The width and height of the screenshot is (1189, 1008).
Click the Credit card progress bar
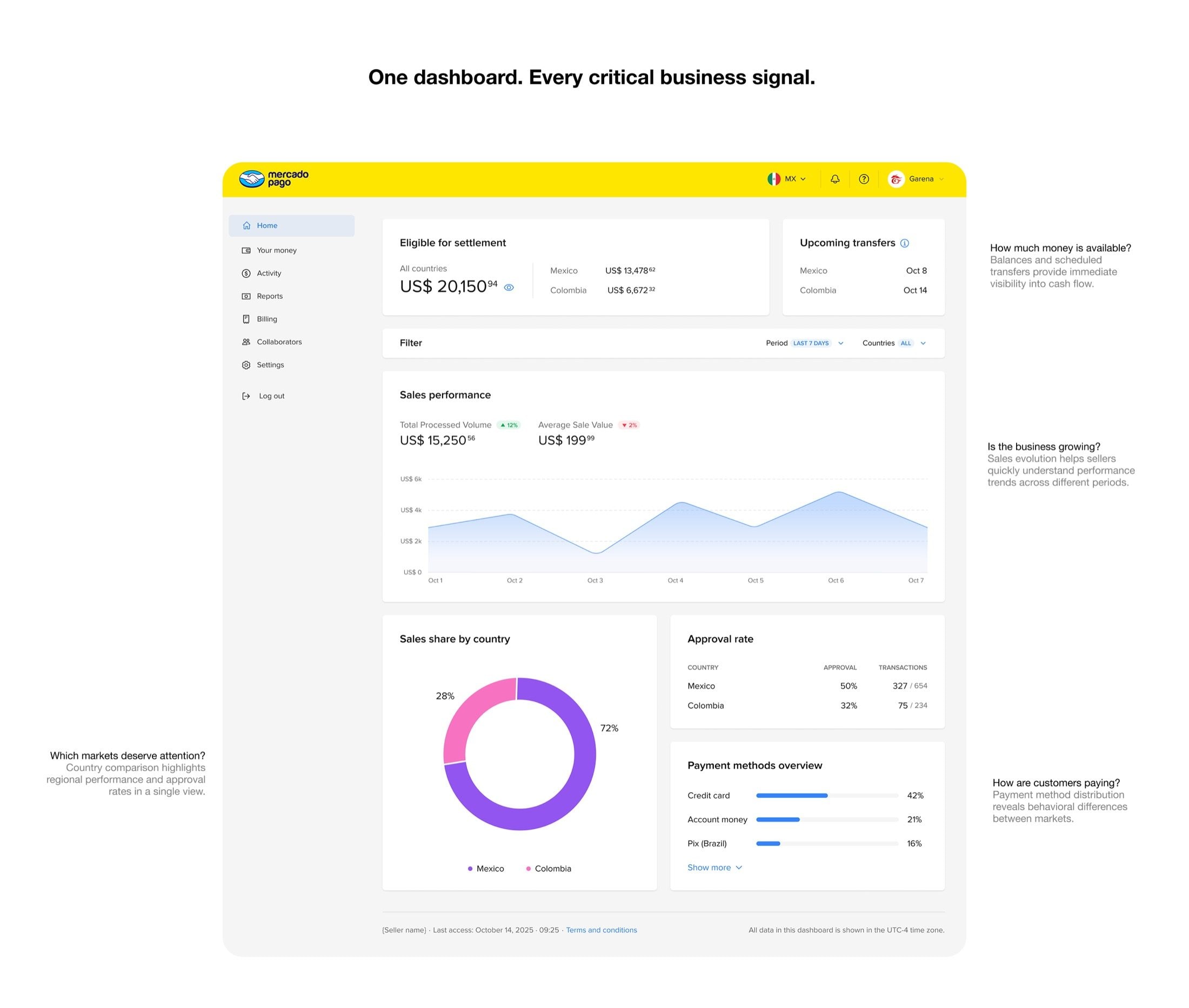click(x=827, y=796)
